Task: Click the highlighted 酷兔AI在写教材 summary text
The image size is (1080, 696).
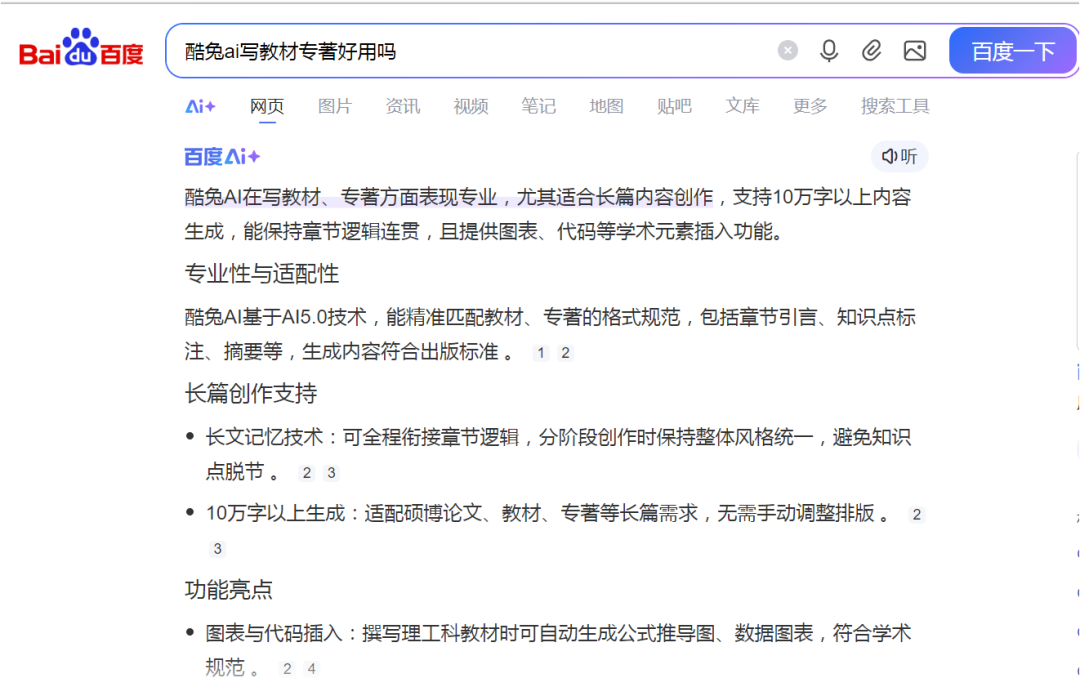Action: coord(448,197)
